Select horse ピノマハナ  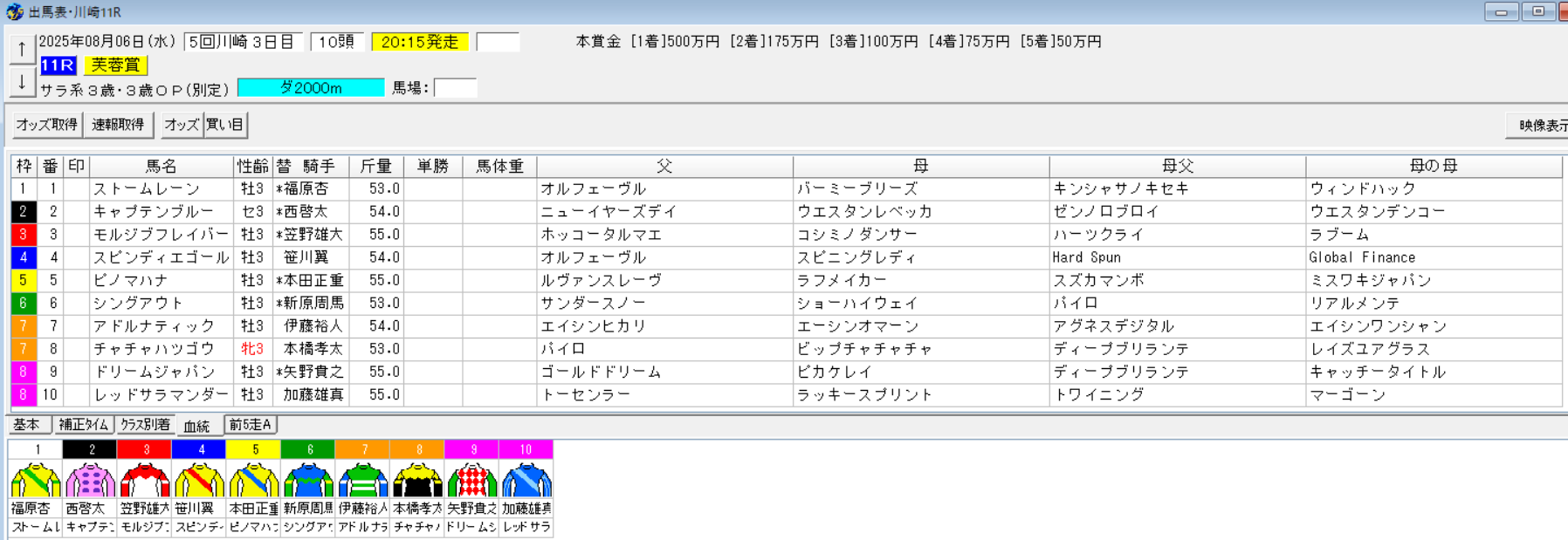[x=161, y=280]
